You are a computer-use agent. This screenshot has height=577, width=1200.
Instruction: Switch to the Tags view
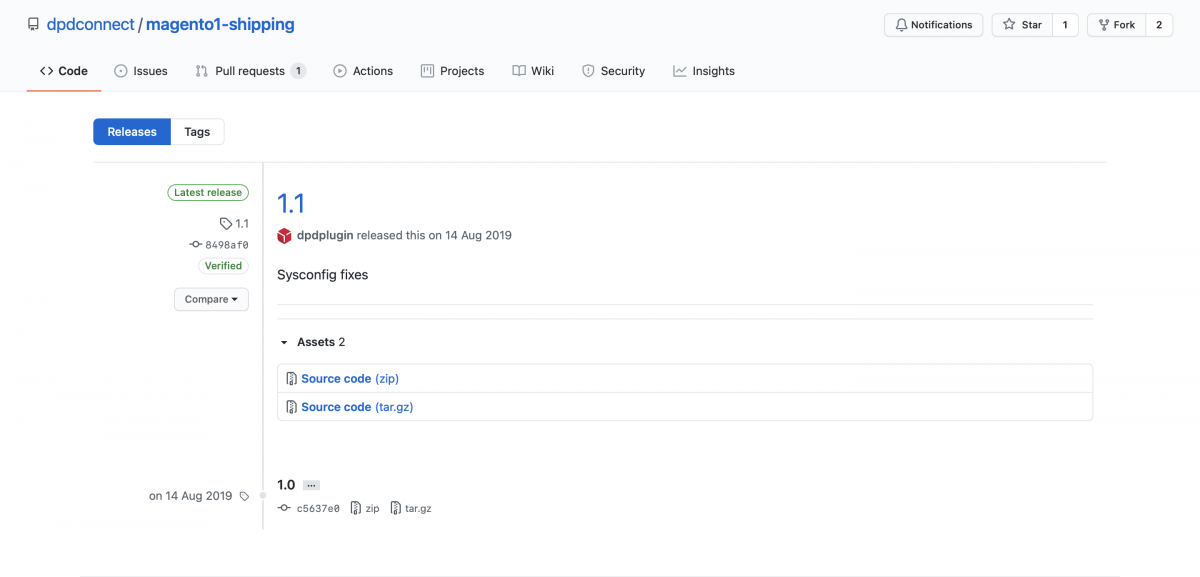[x=197, y=131]
